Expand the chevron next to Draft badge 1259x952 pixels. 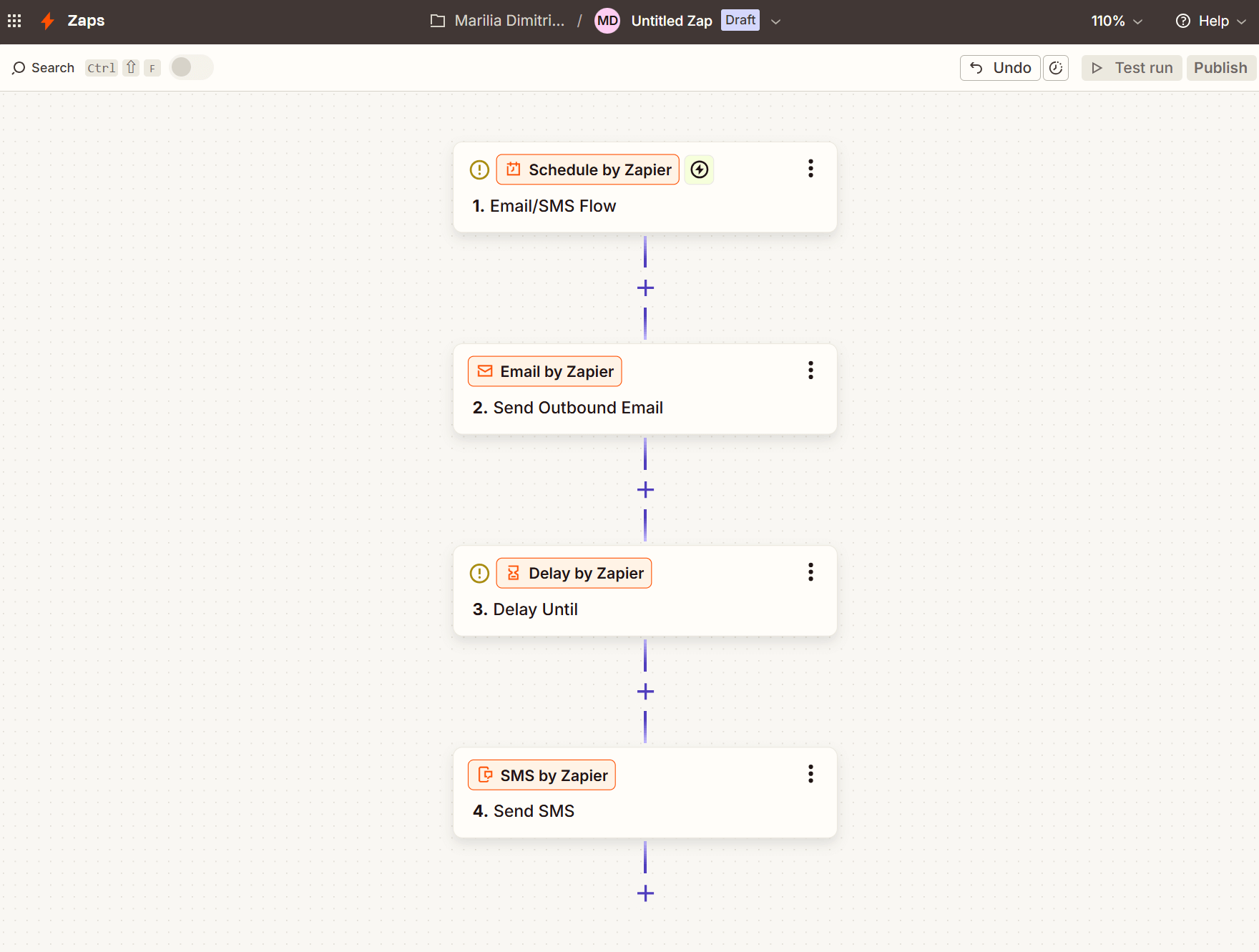point(775,21)
